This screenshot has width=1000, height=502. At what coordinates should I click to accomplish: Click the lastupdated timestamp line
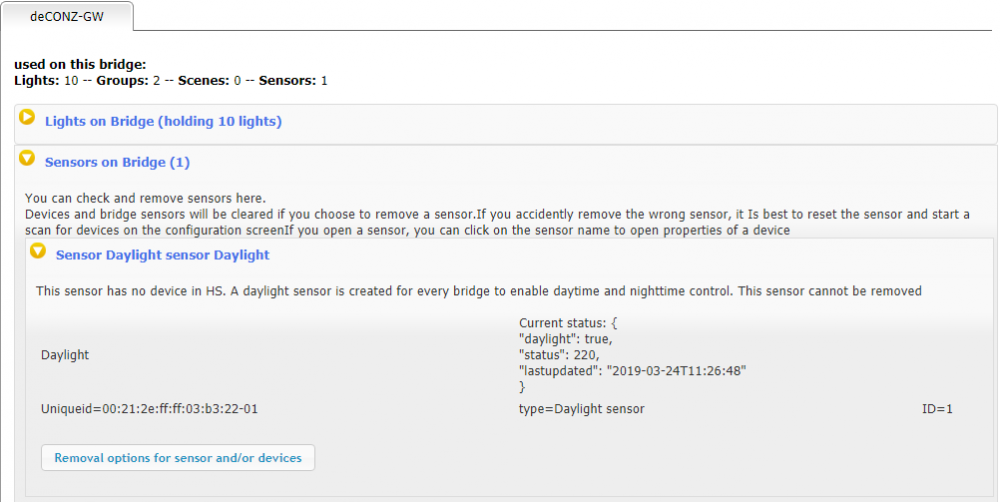(633, 371)
